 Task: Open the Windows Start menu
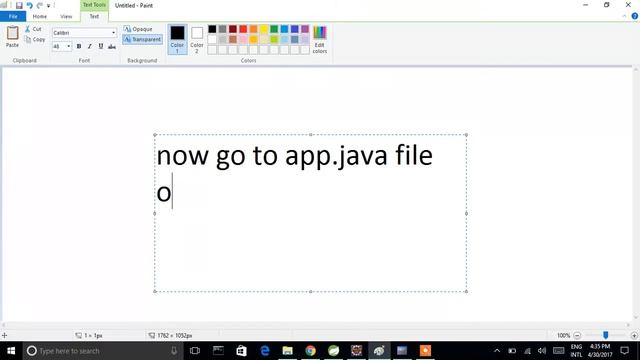(11, 351)
